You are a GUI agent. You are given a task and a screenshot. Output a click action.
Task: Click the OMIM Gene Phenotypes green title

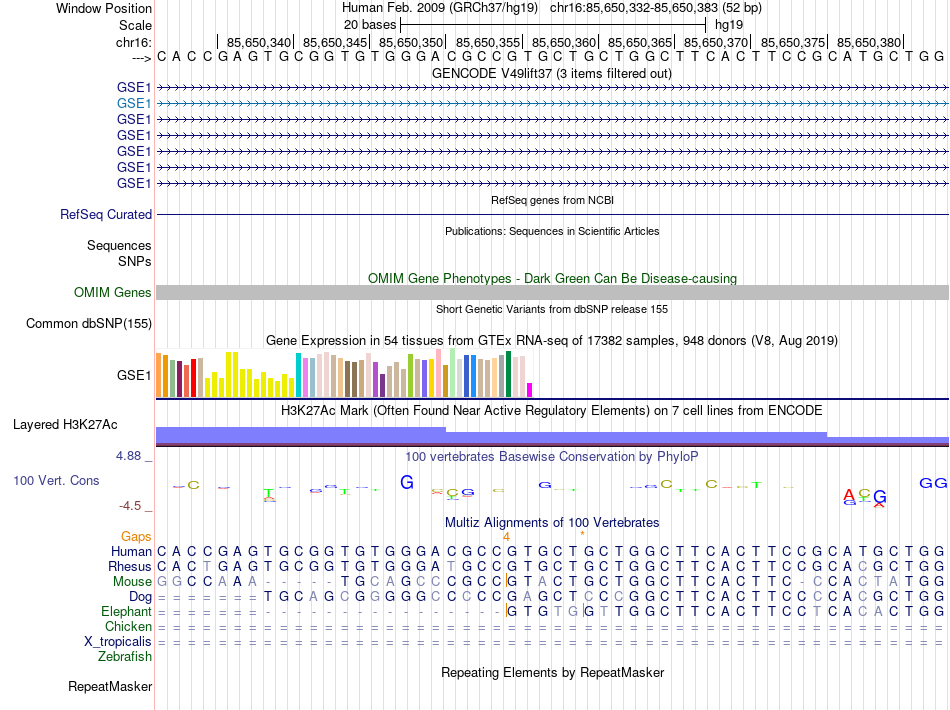point(553,279)
